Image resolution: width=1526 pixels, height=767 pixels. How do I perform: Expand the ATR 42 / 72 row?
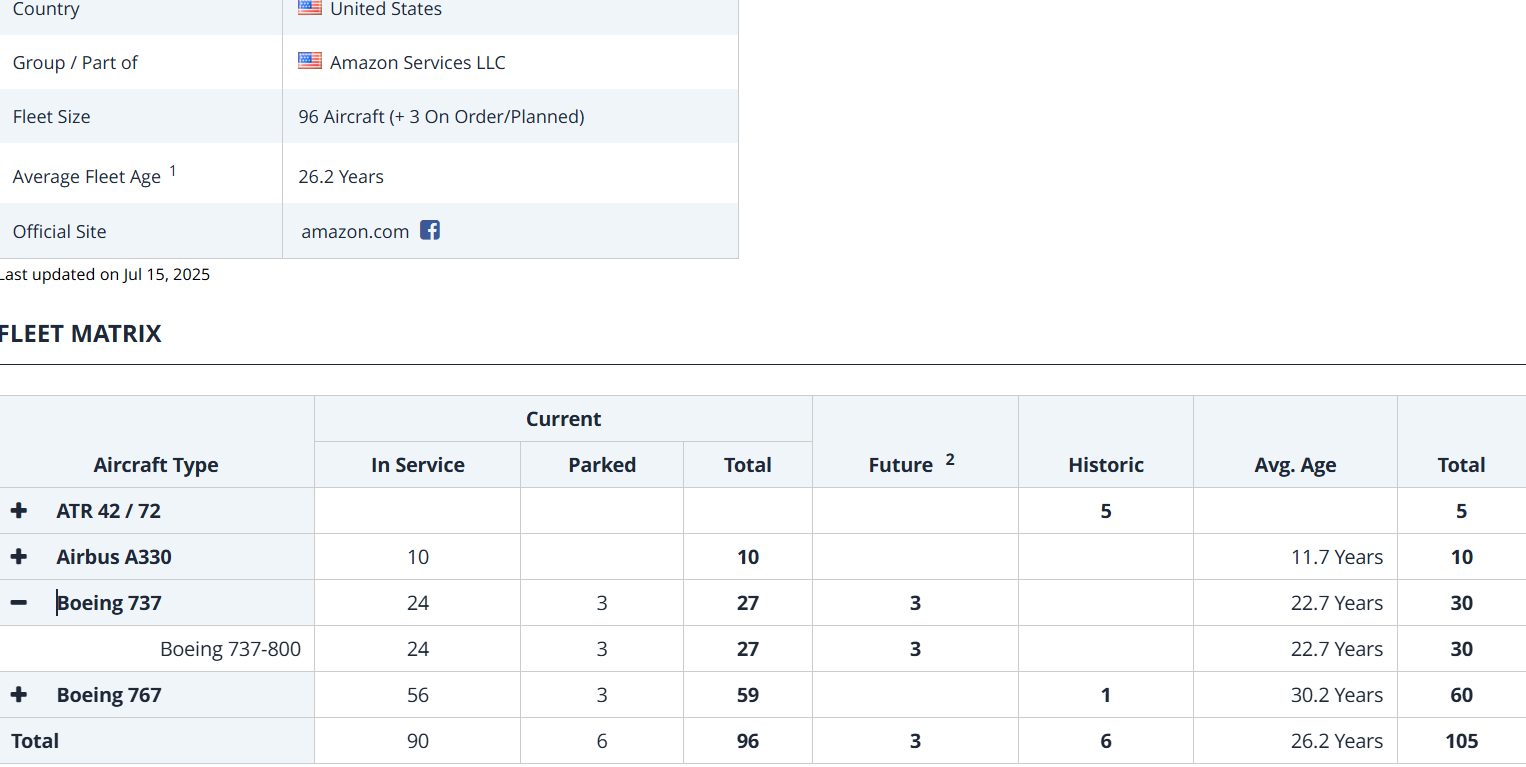(x=19, y=511)
